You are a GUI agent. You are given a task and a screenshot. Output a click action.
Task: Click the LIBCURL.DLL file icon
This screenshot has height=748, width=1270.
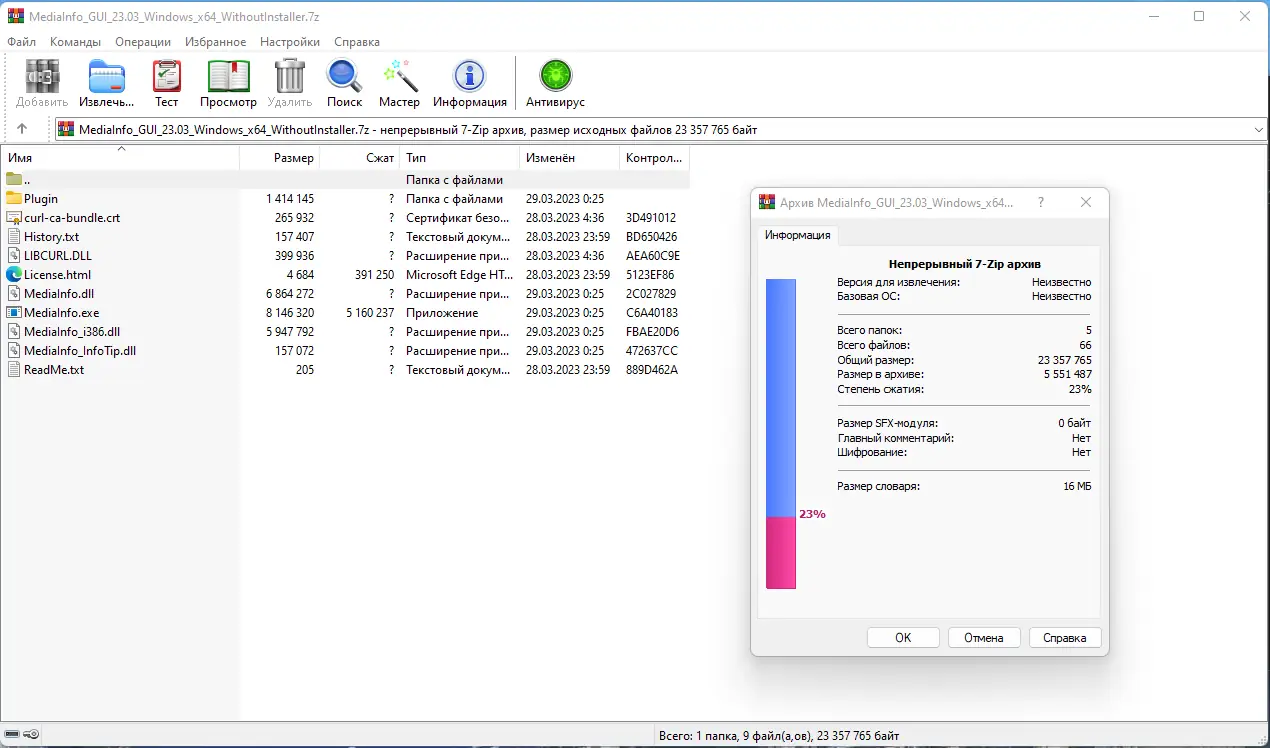pyautogui.click(x=14, y=256)
